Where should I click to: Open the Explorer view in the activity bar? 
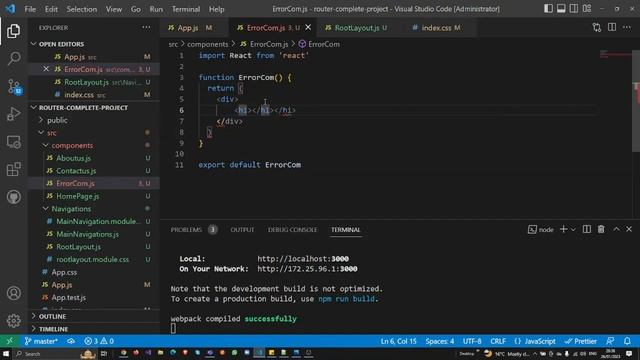(13, 31)
